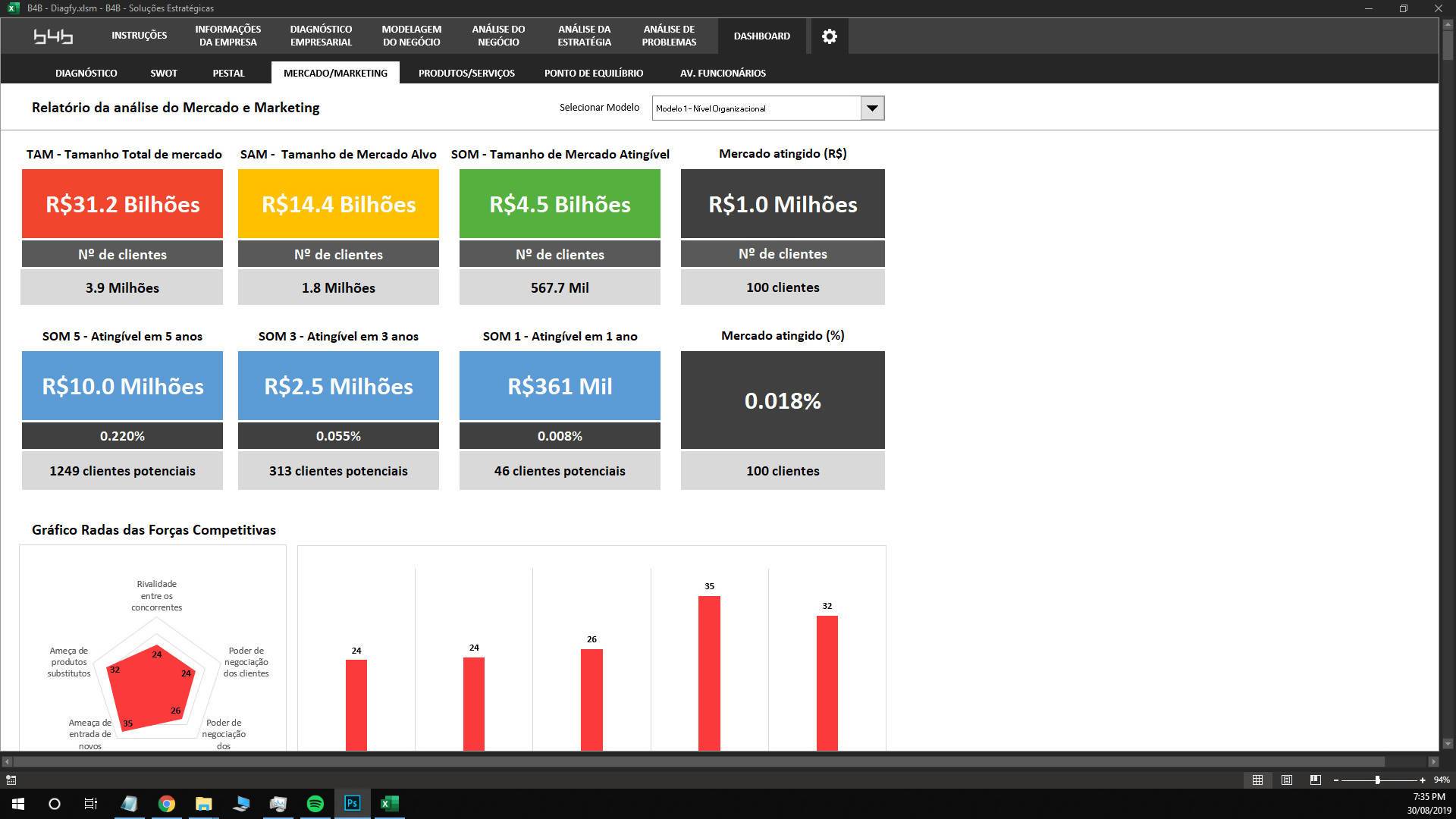Switch to Page Break Preview

[x=1316, y=780]
